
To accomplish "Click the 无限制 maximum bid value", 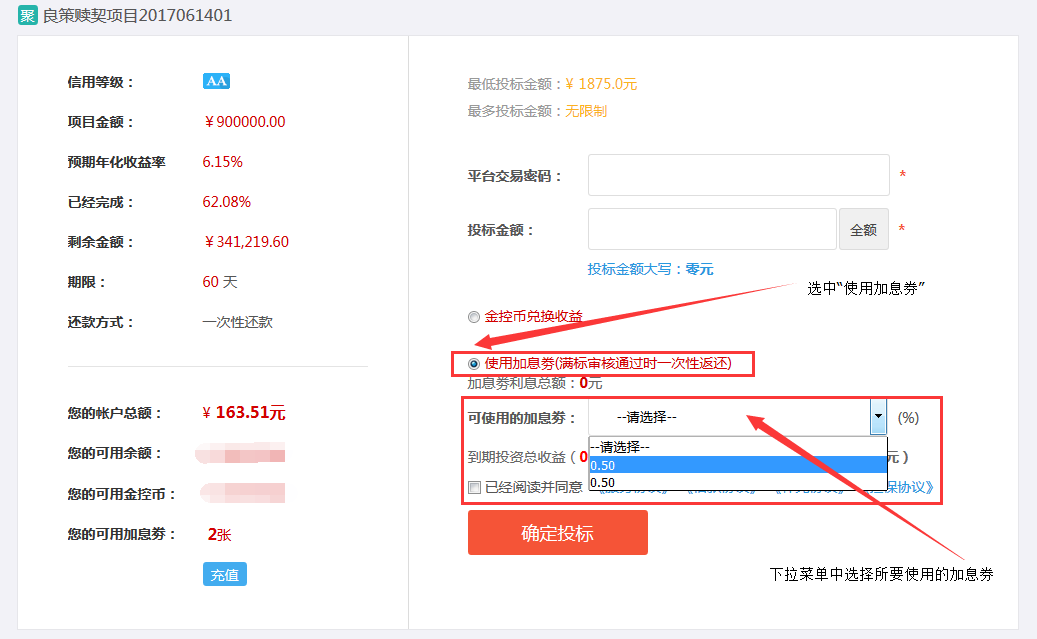I will [x=586, y=111].
